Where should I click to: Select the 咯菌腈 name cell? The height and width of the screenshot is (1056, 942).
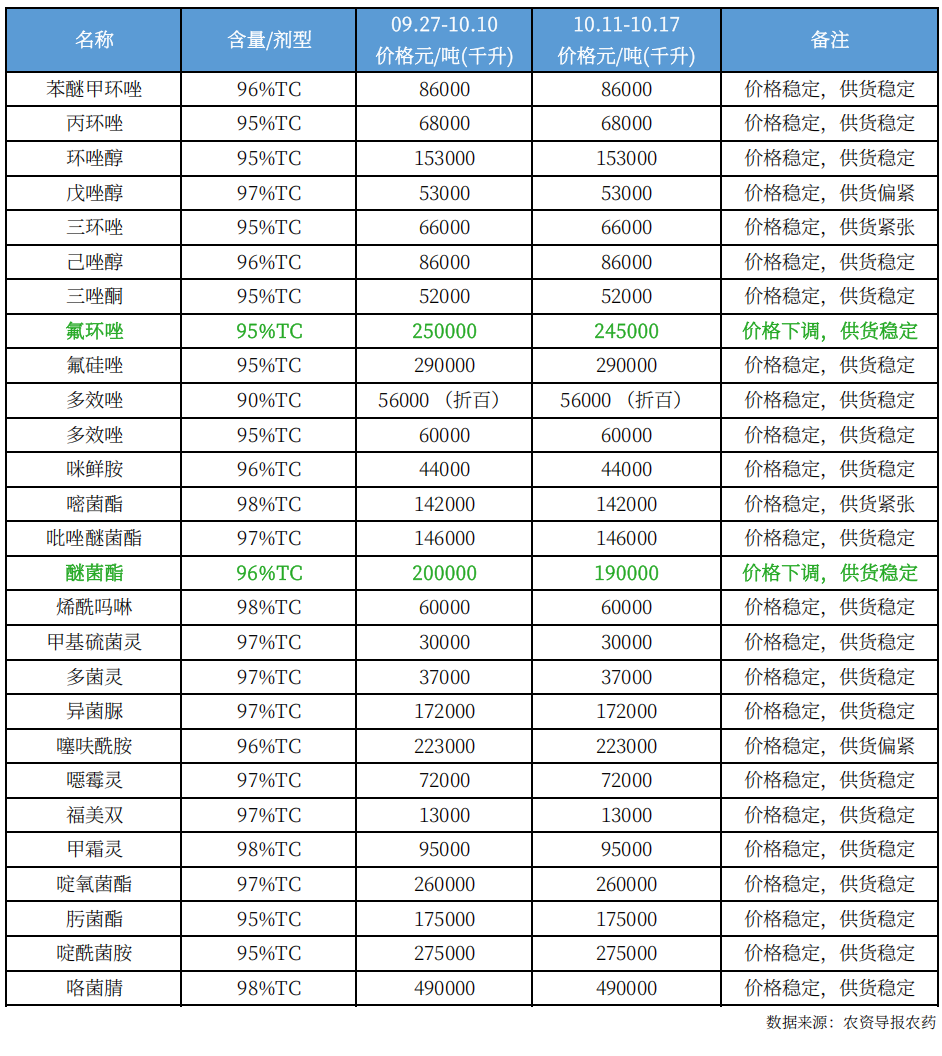click(94, 988)
